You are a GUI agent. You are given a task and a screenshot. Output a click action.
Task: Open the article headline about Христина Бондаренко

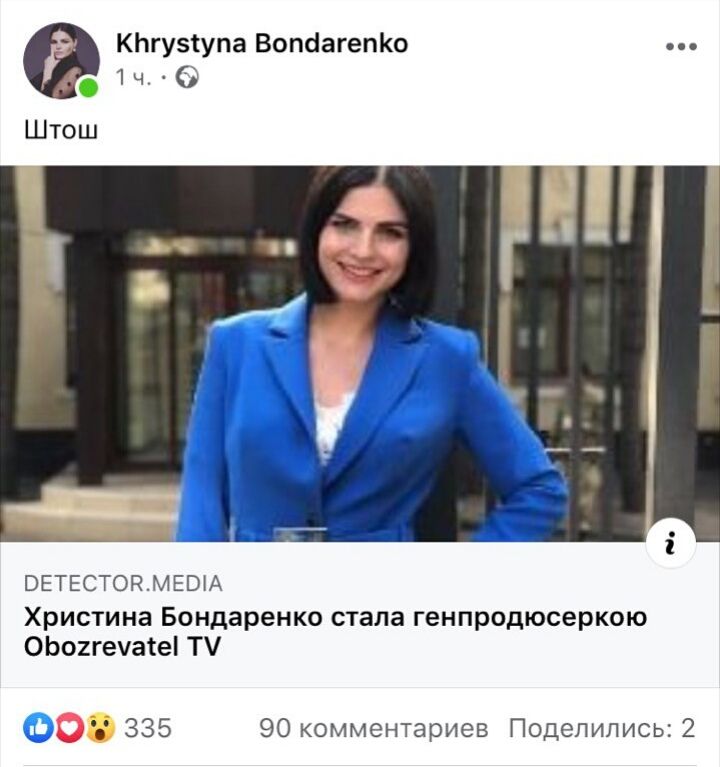336,632
